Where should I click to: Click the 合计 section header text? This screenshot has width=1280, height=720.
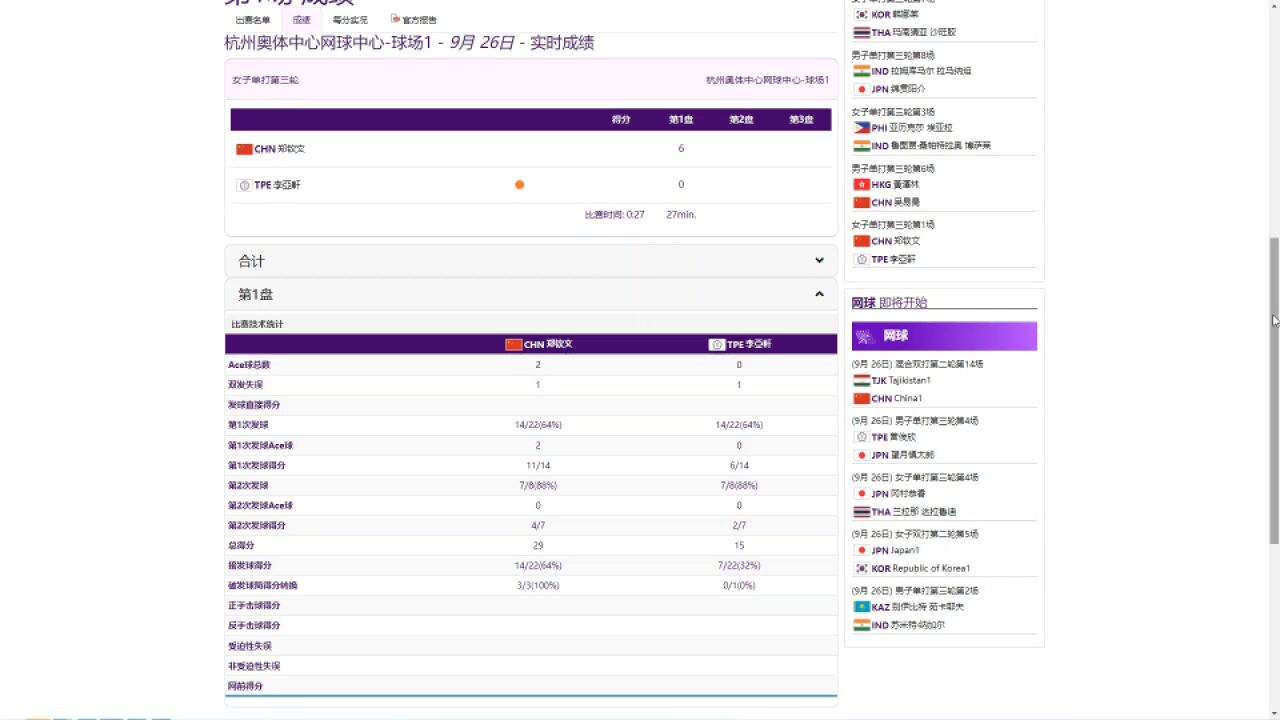pyautogui.click(x=251, y=261)
